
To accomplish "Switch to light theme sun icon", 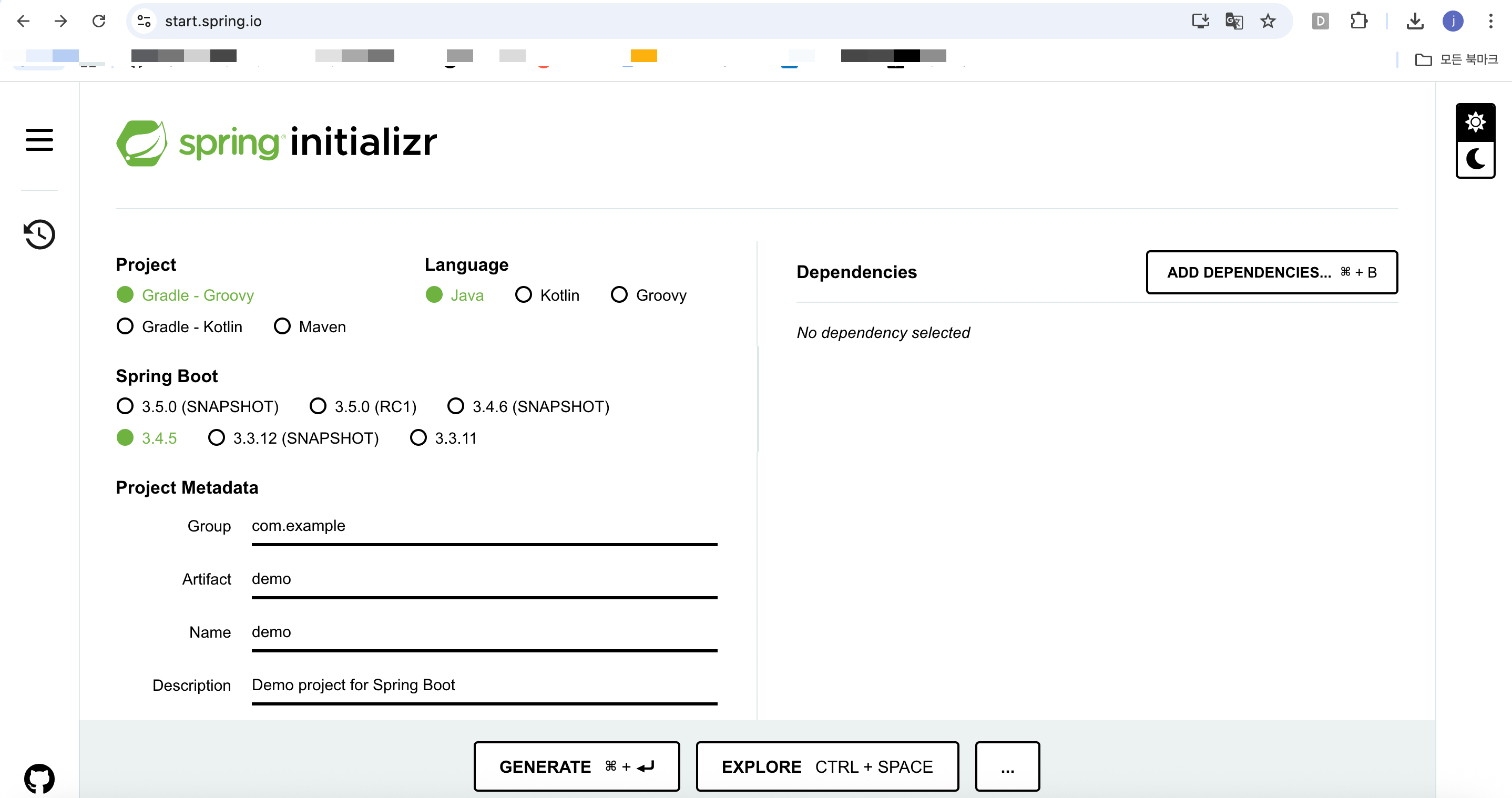I will 1475,122.
